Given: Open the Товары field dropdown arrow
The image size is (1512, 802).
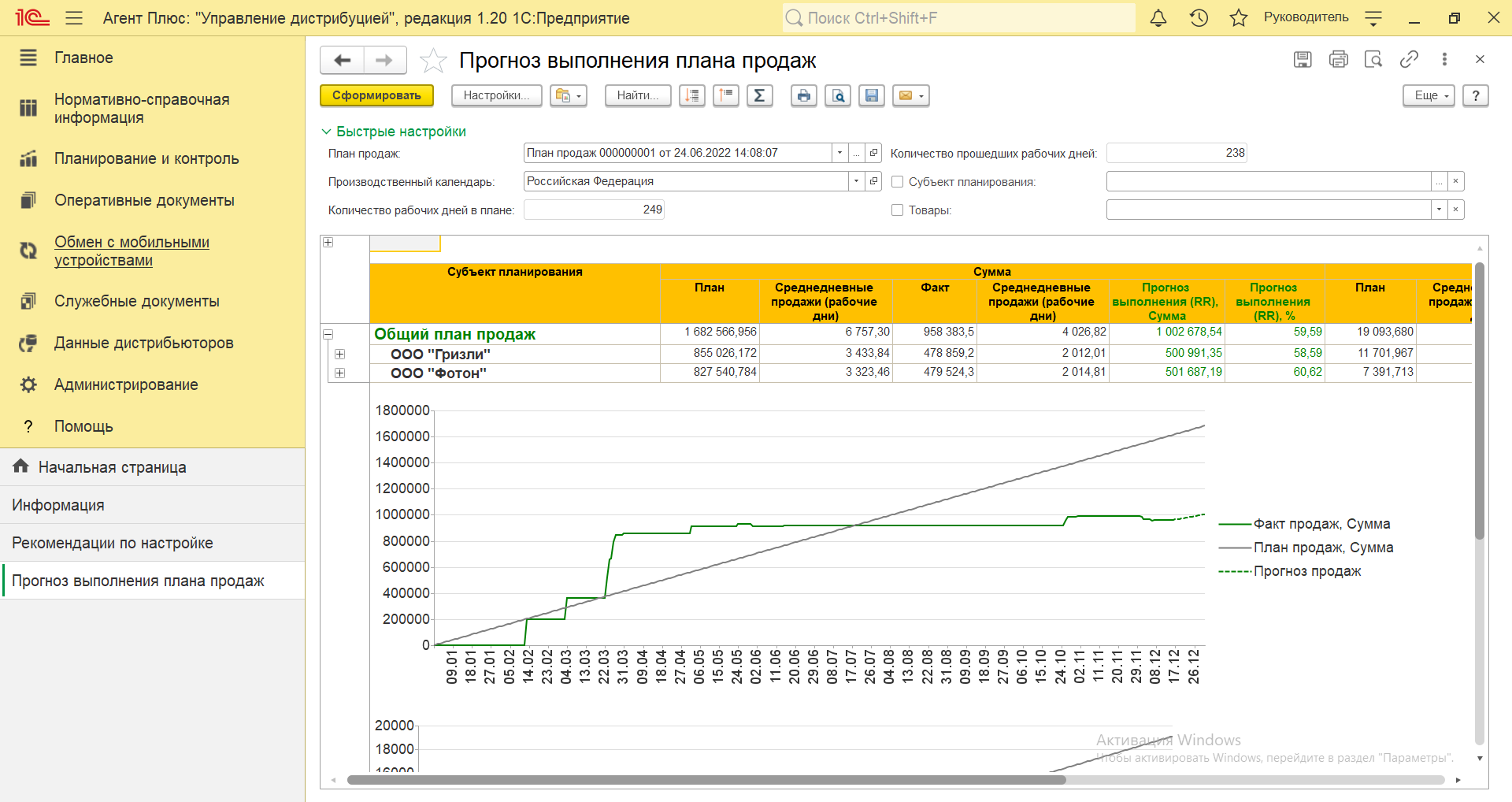Looking at the screenshot, I should [x=1440, y=210].
